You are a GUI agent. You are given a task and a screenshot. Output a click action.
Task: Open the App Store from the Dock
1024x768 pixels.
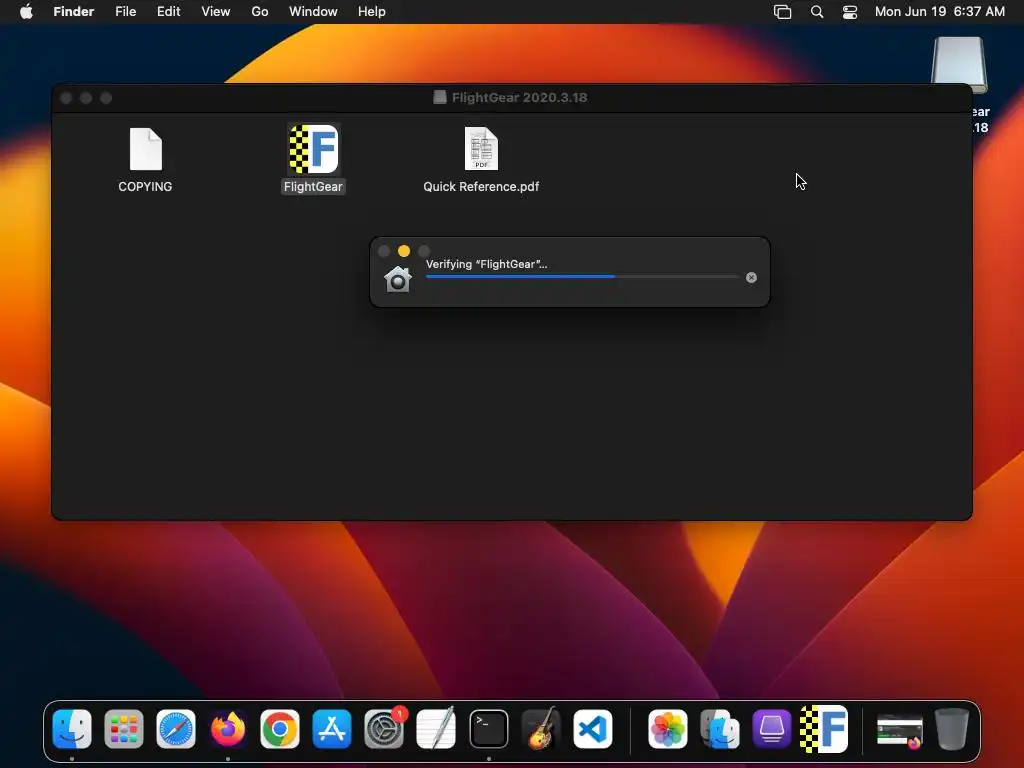pos(332,729)
